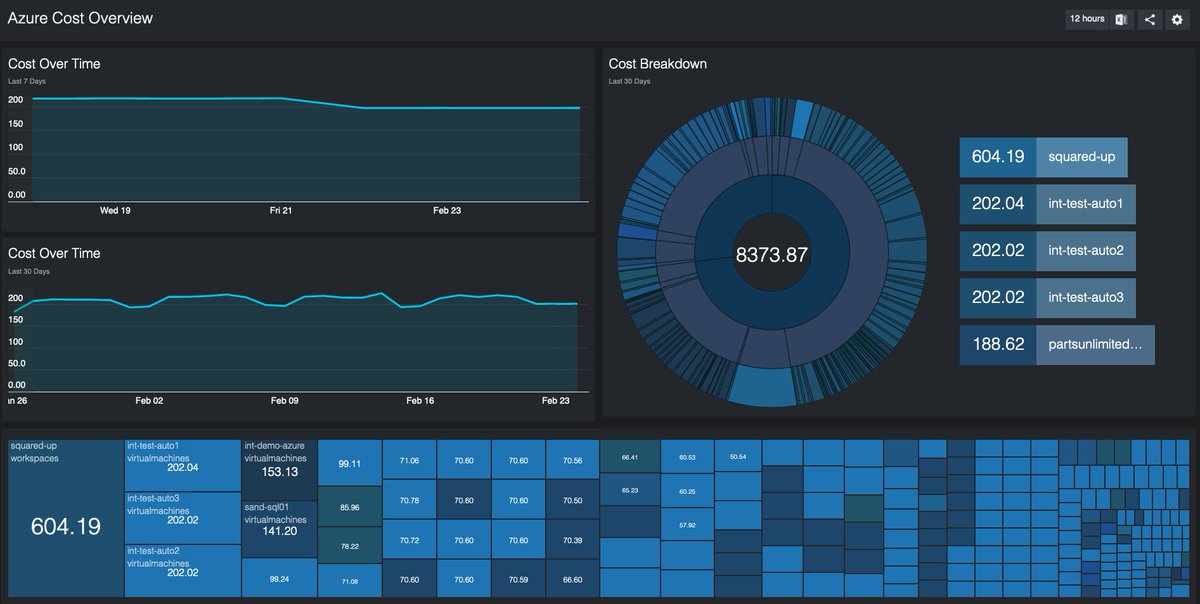
Task: Click the 66.60 treemap cell
Action: click(572, 578)
